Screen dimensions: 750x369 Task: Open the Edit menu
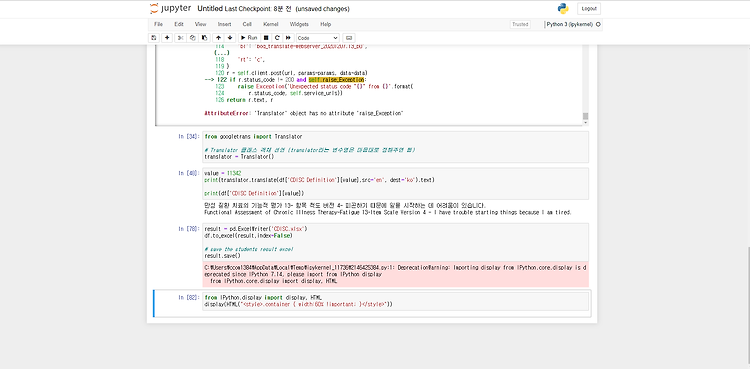(179, 24)
